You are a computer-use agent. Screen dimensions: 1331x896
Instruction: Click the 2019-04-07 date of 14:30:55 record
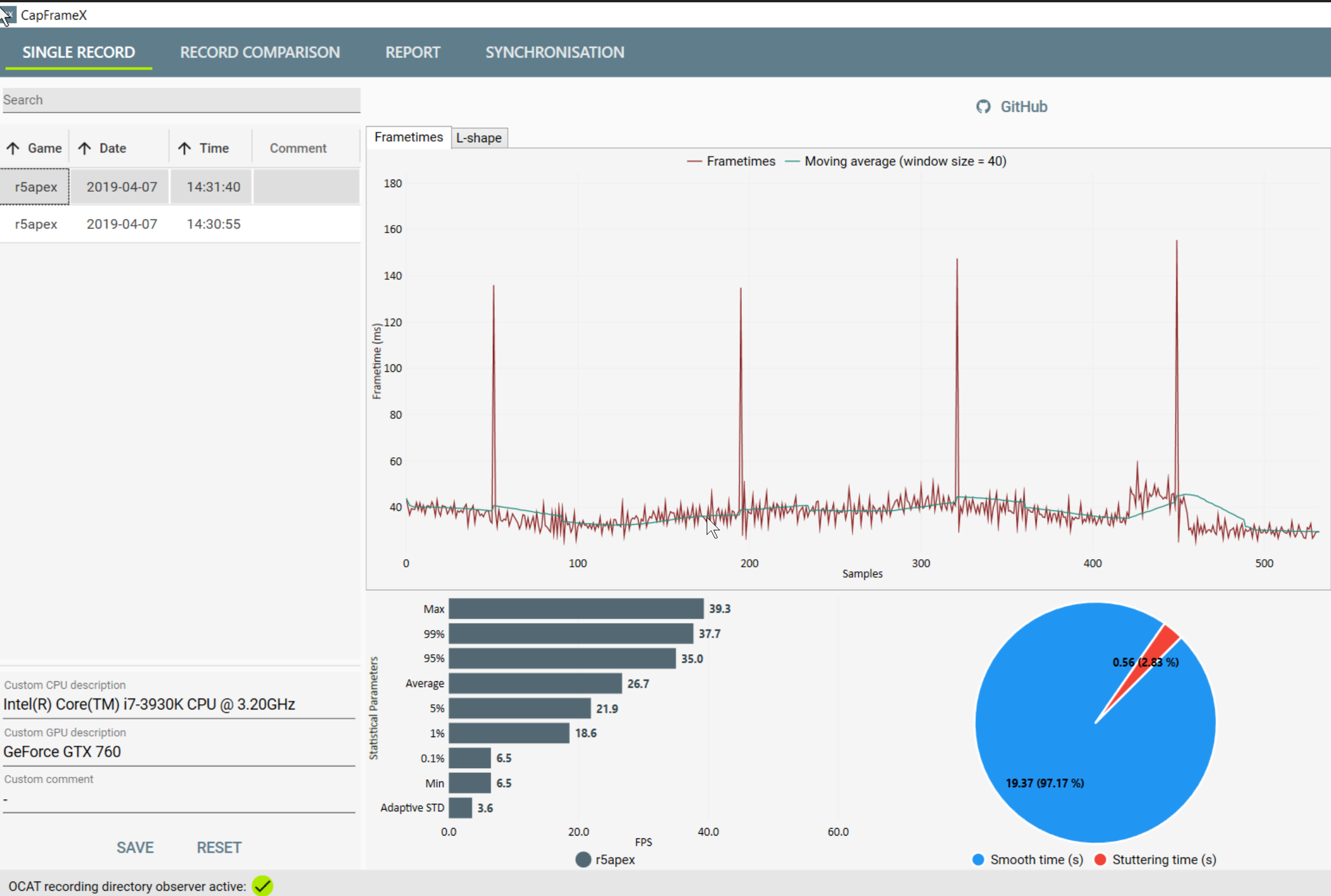(x=122, y=224)
